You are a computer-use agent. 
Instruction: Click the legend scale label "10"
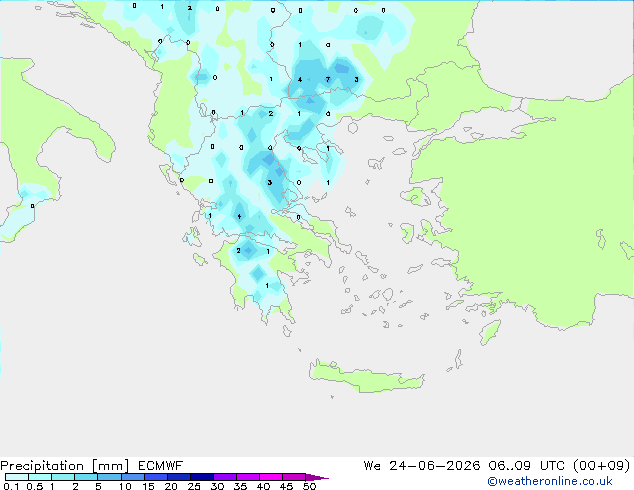click(125, 486)
